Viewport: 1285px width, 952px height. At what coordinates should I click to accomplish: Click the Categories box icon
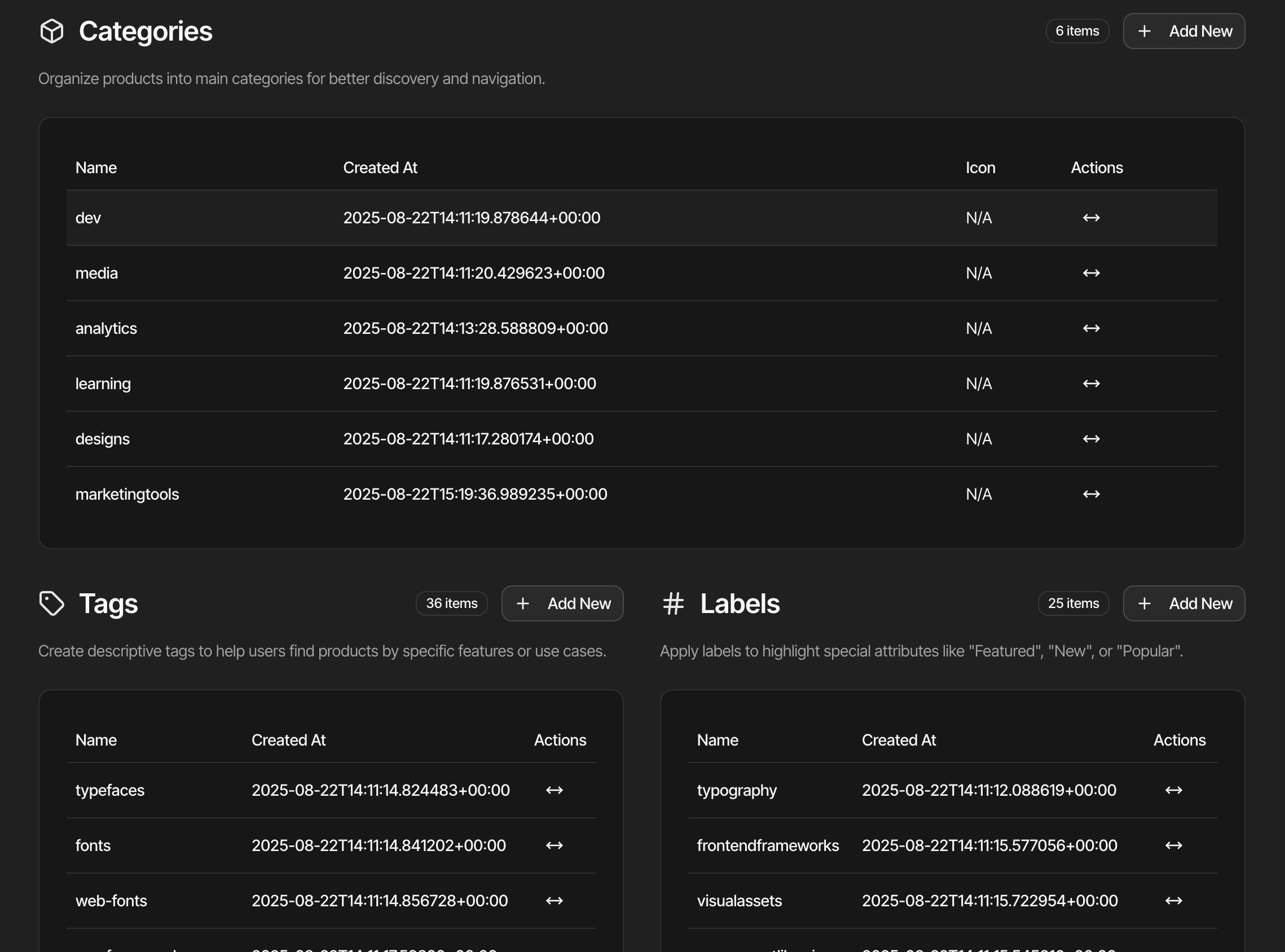pos(52,31)
